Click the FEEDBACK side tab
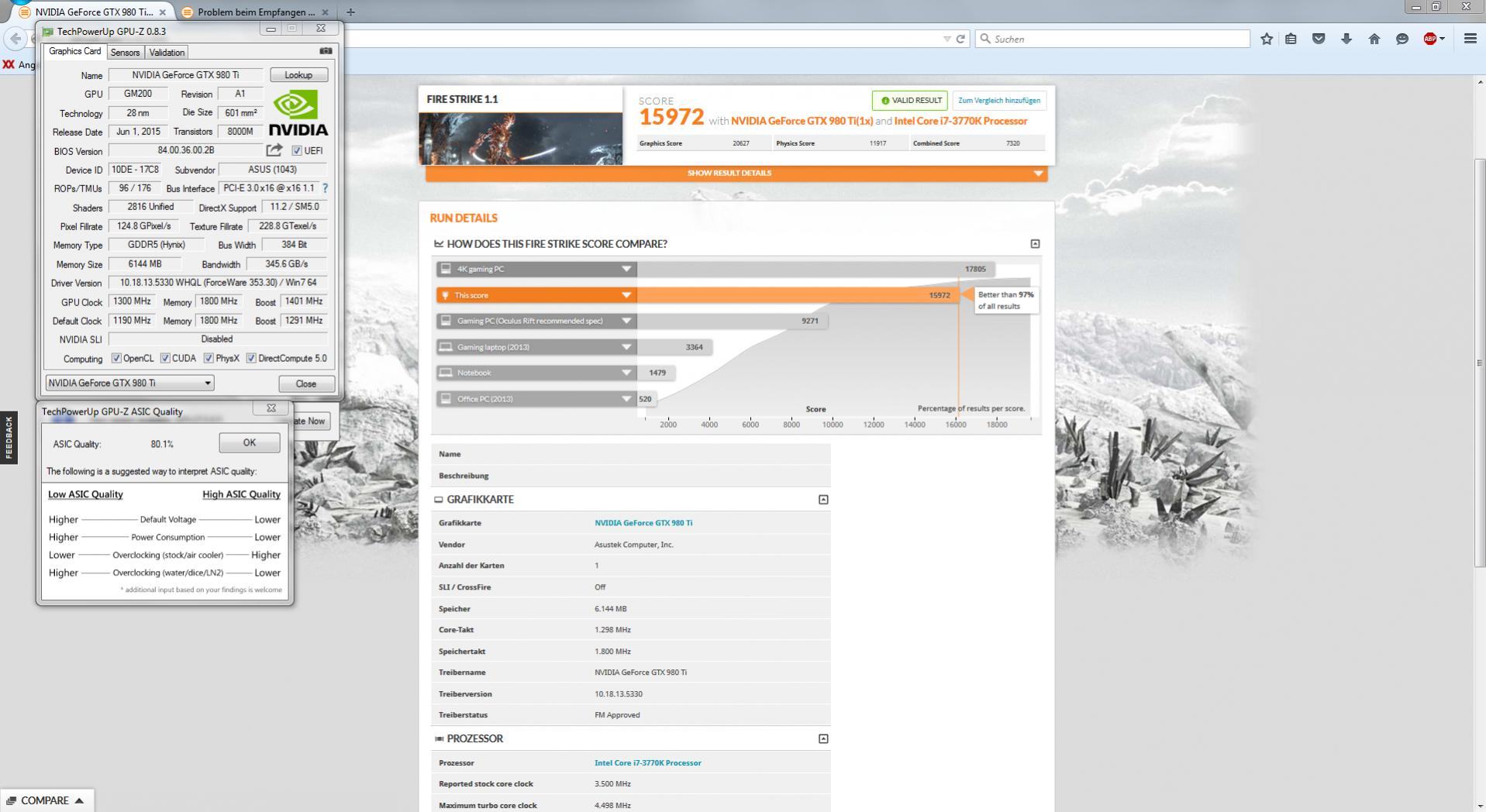The image size is (1486, 812). 9,438
